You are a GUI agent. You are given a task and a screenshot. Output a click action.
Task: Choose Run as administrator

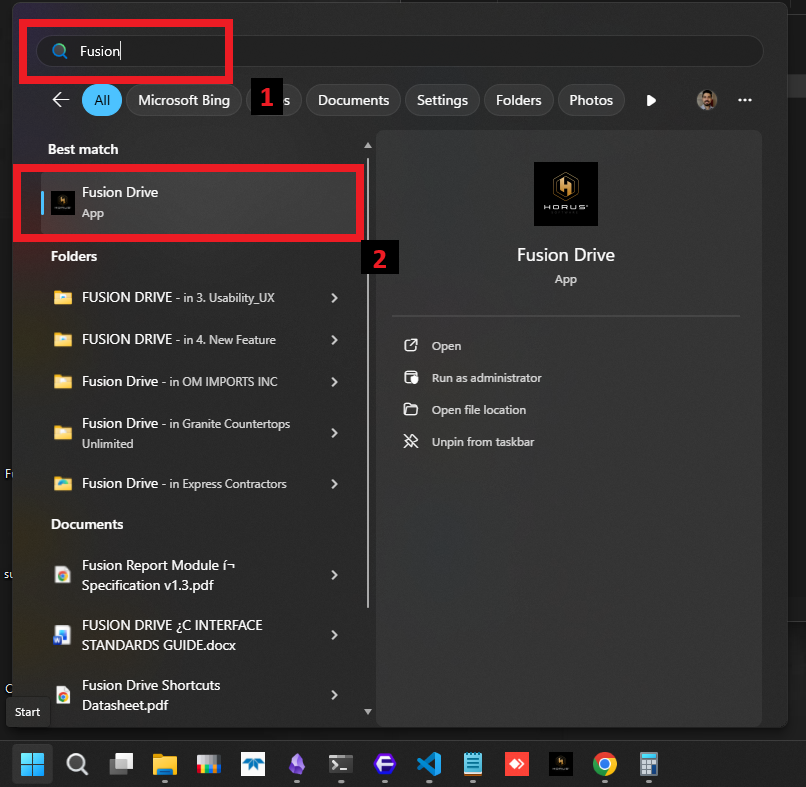click(x=486, y=378)
